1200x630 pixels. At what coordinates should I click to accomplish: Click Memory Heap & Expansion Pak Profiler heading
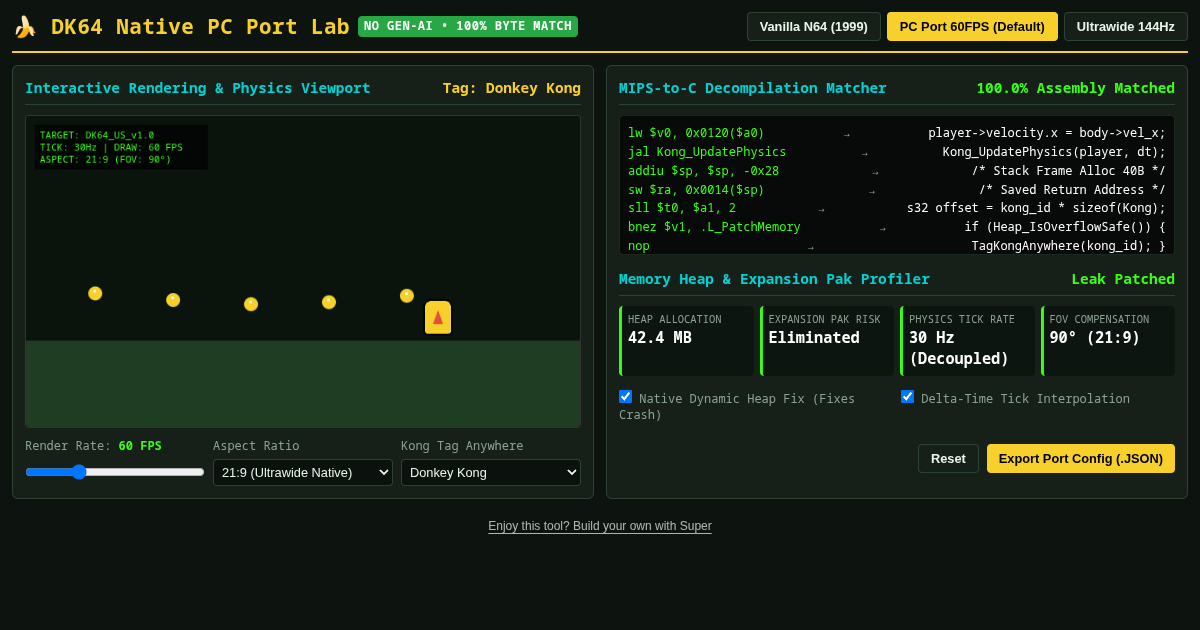click(x=774, y=279)
